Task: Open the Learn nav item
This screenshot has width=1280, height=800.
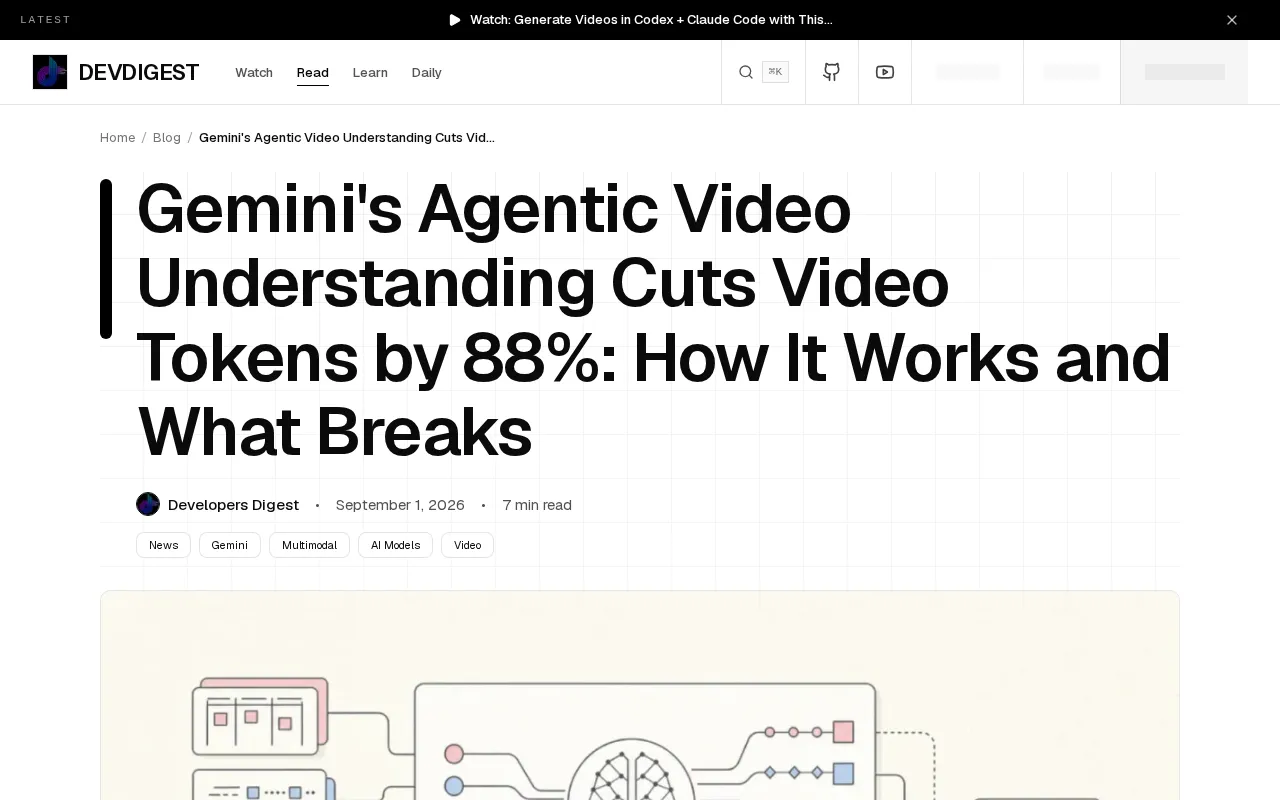Action: pos(370,72)
